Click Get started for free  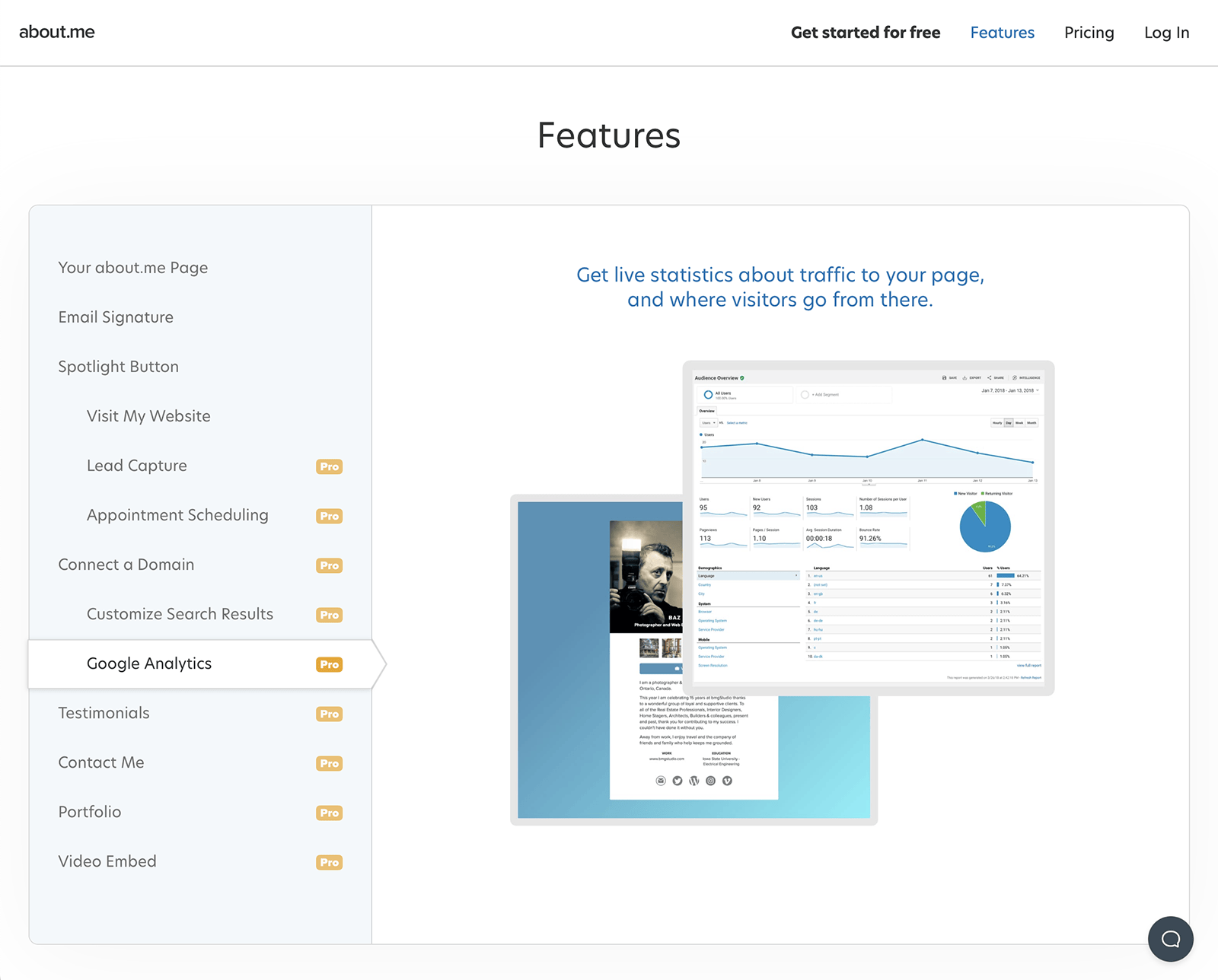pyautogui.click(x=866, y=33)
